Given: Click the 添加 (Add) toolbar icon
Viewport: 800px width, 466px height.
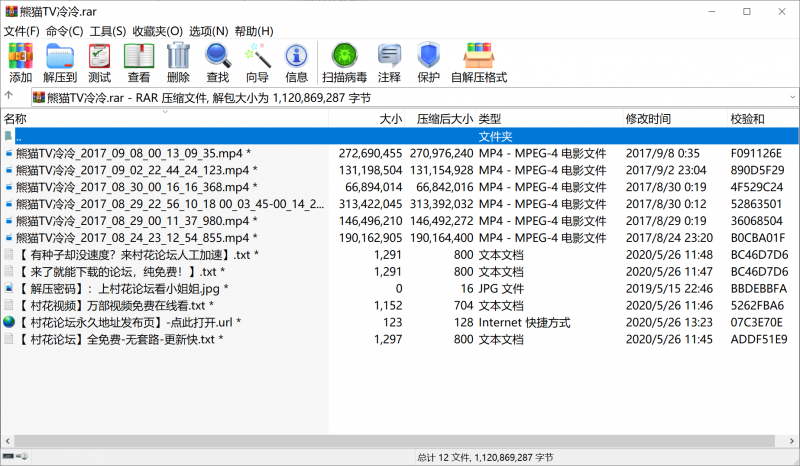Looking at the screenshot, I should click(x=20, y=62).
